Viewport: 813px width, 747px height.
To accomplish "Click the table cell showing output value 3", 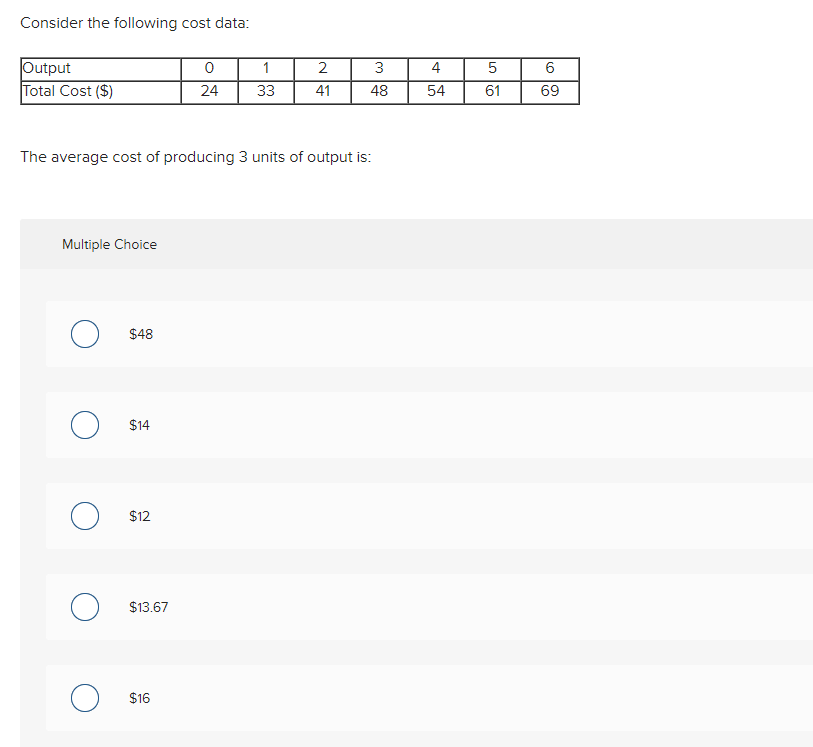I will (379, 69).
